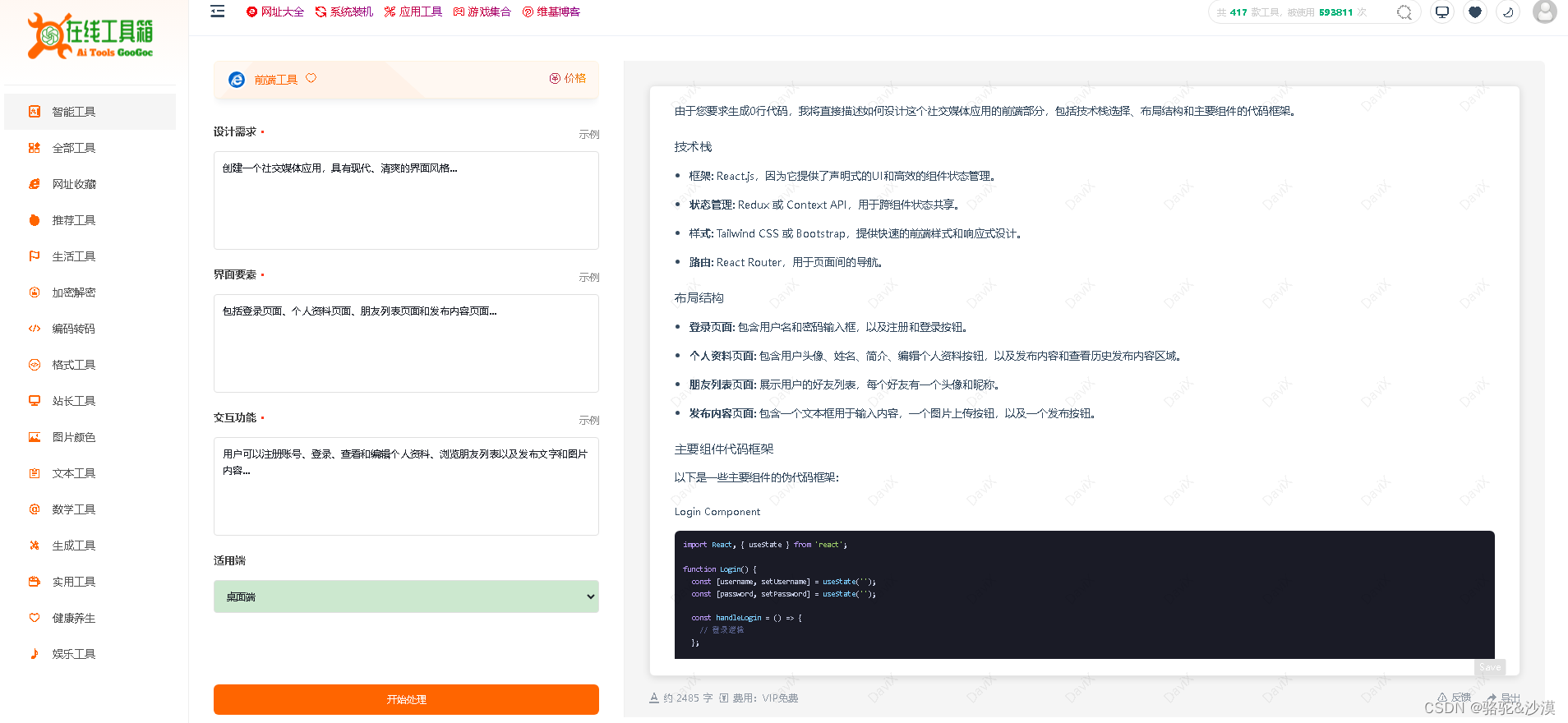Open the 游戏集合 menu item
The height and width of the screenshot is (723, 1568).
[x=482, y=12]
